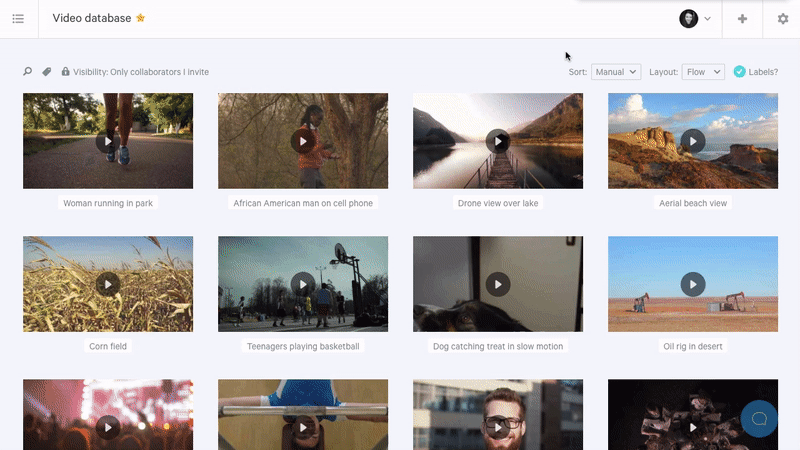The height and width of the screenshot is (450, 800).
Task: Click the Drone view over lake label
Action: point(498,203)
